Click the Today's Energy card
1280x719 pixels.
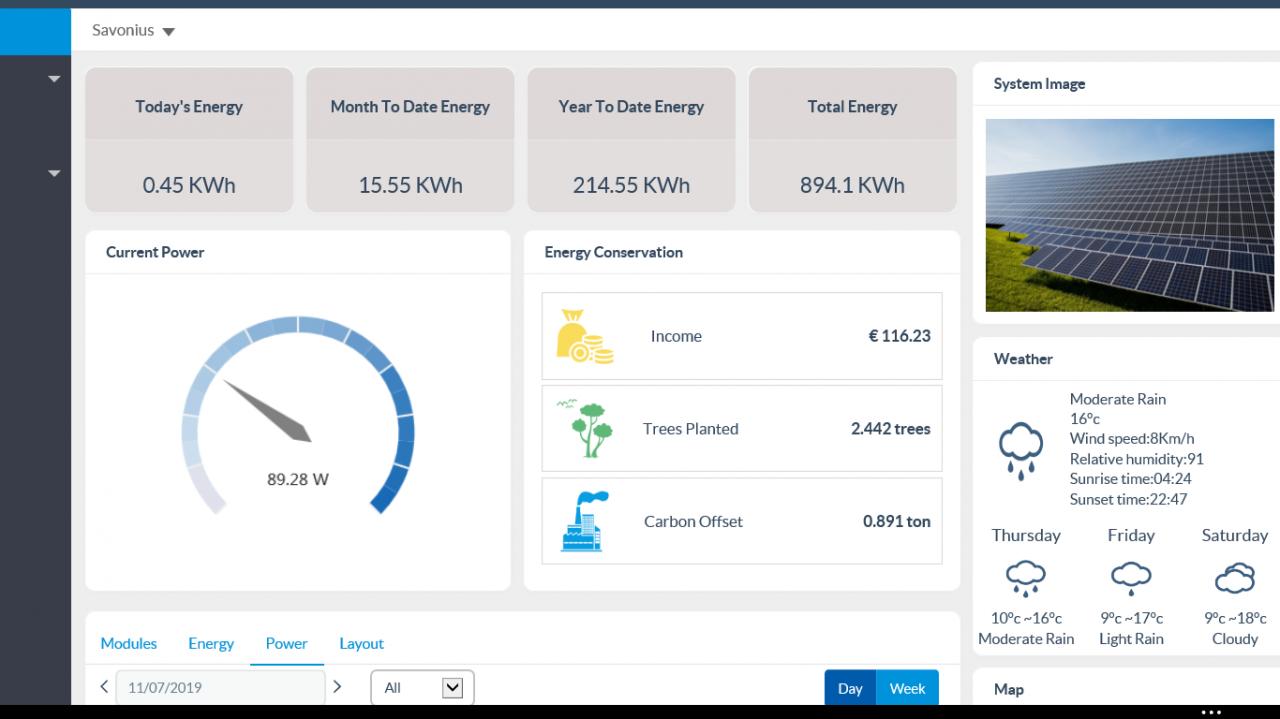(189, 140)
